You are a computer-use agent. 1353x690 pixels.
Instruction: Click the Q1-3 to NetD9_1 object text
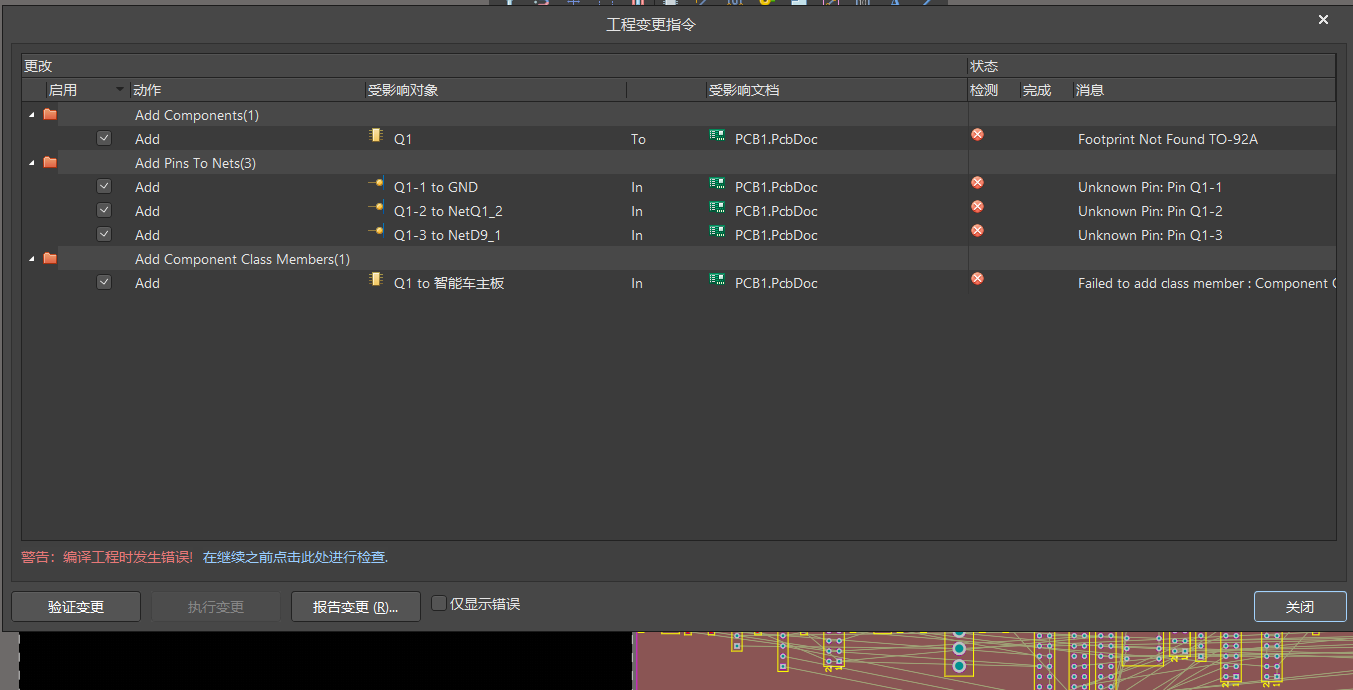447,235
